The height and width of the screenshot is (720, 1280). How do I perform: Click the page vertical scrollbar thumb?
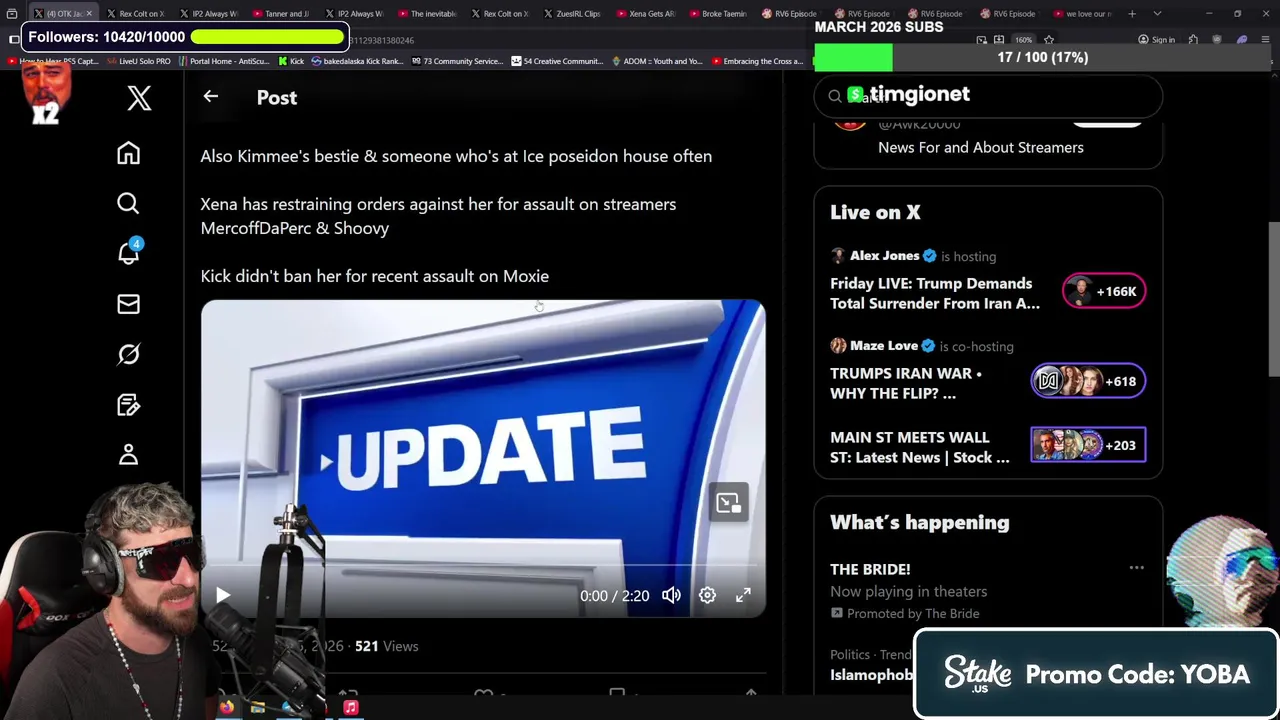[1274, 298]
